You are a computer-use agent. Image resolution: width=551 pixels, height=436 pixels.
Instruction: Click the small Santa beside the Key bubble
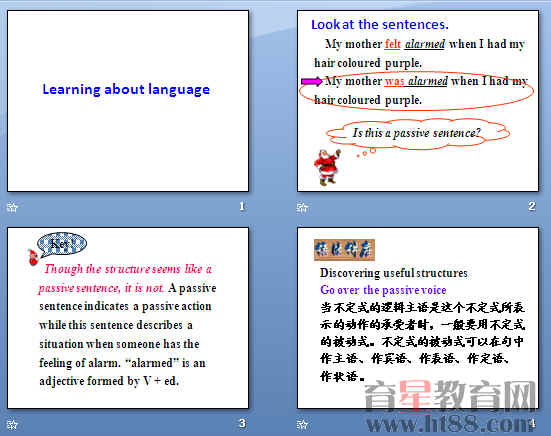pyautogui.click(x=33, y=258)
